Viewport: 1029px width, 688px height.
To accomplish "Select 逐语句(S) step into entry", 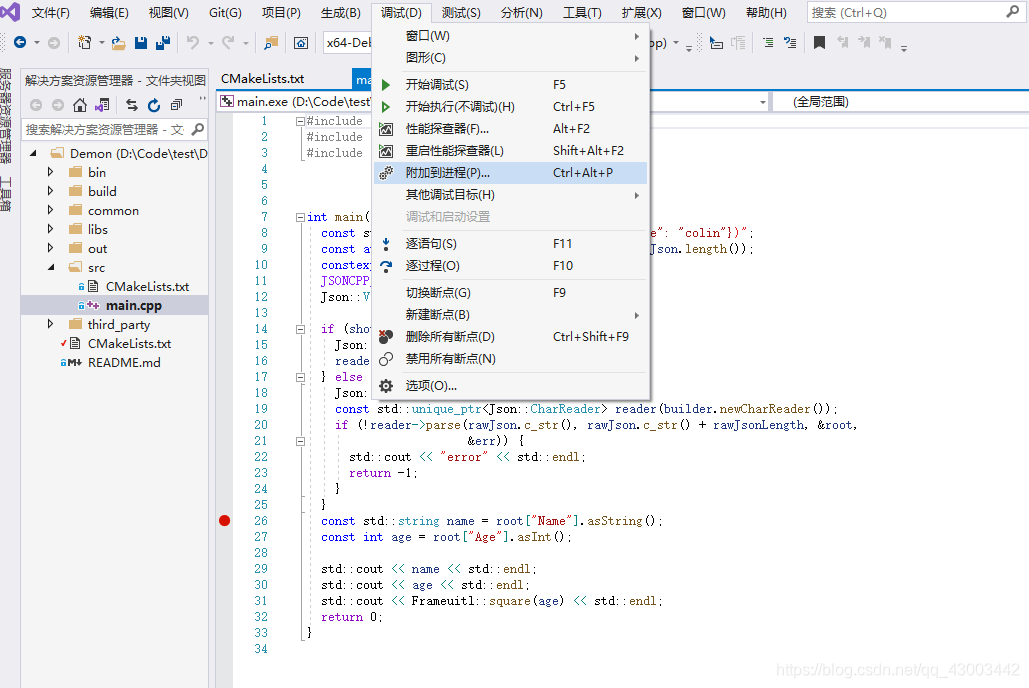I will pyautogui.click(x=511, y=244).
